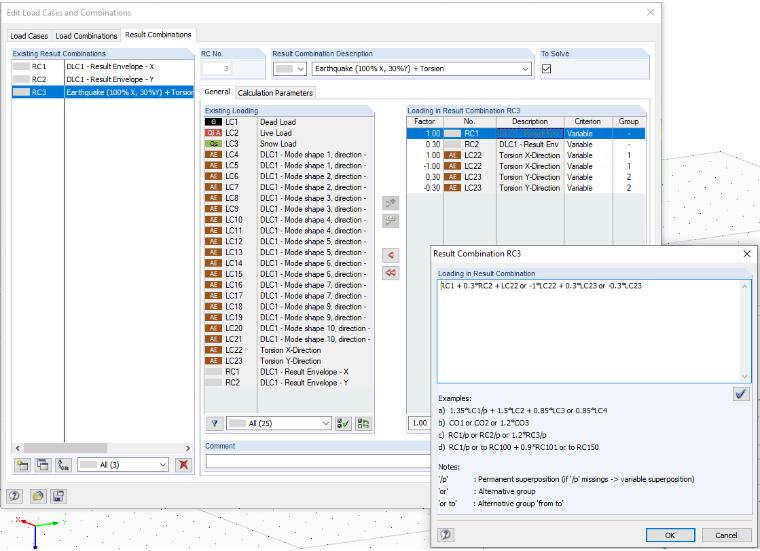Click the AE category icon of LC4
The height and width of the screenshot is (551, 760).
(x=213, y=155)
